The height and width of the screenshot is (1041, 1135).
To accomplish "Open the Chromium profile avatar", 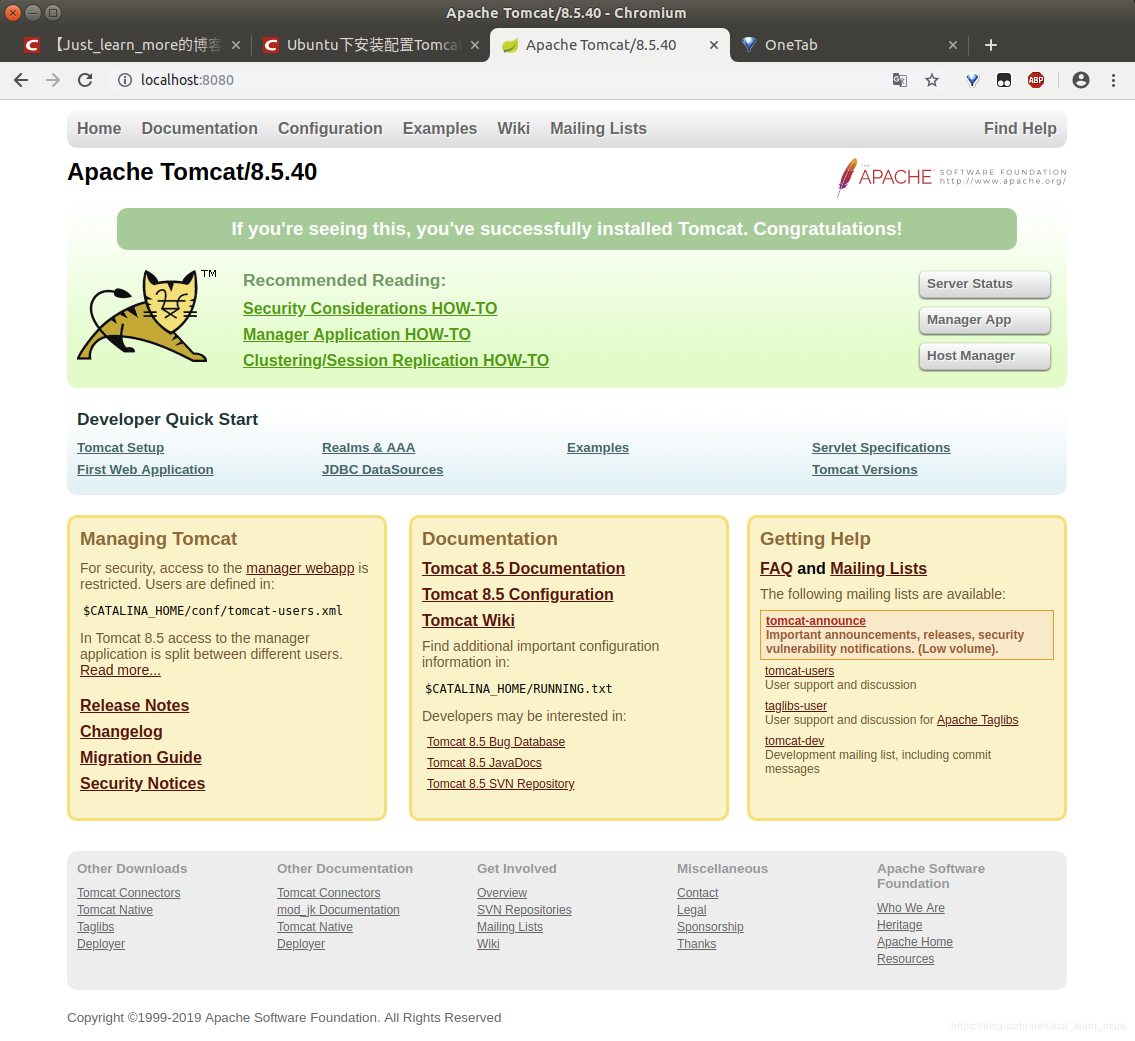I will 1081,80.
